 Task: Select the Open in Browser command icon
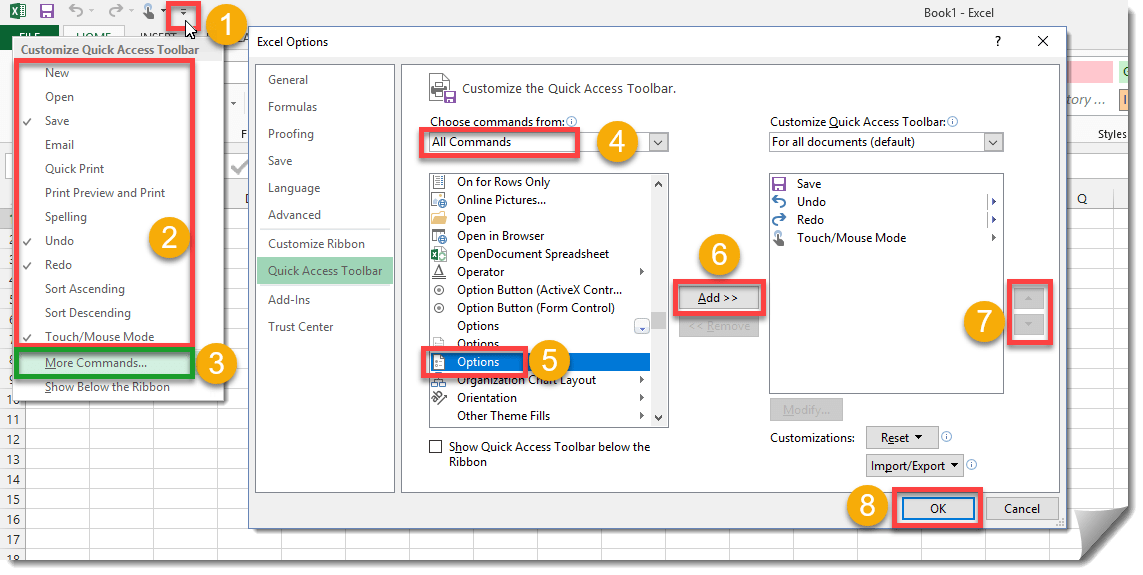tap(439, 236)
